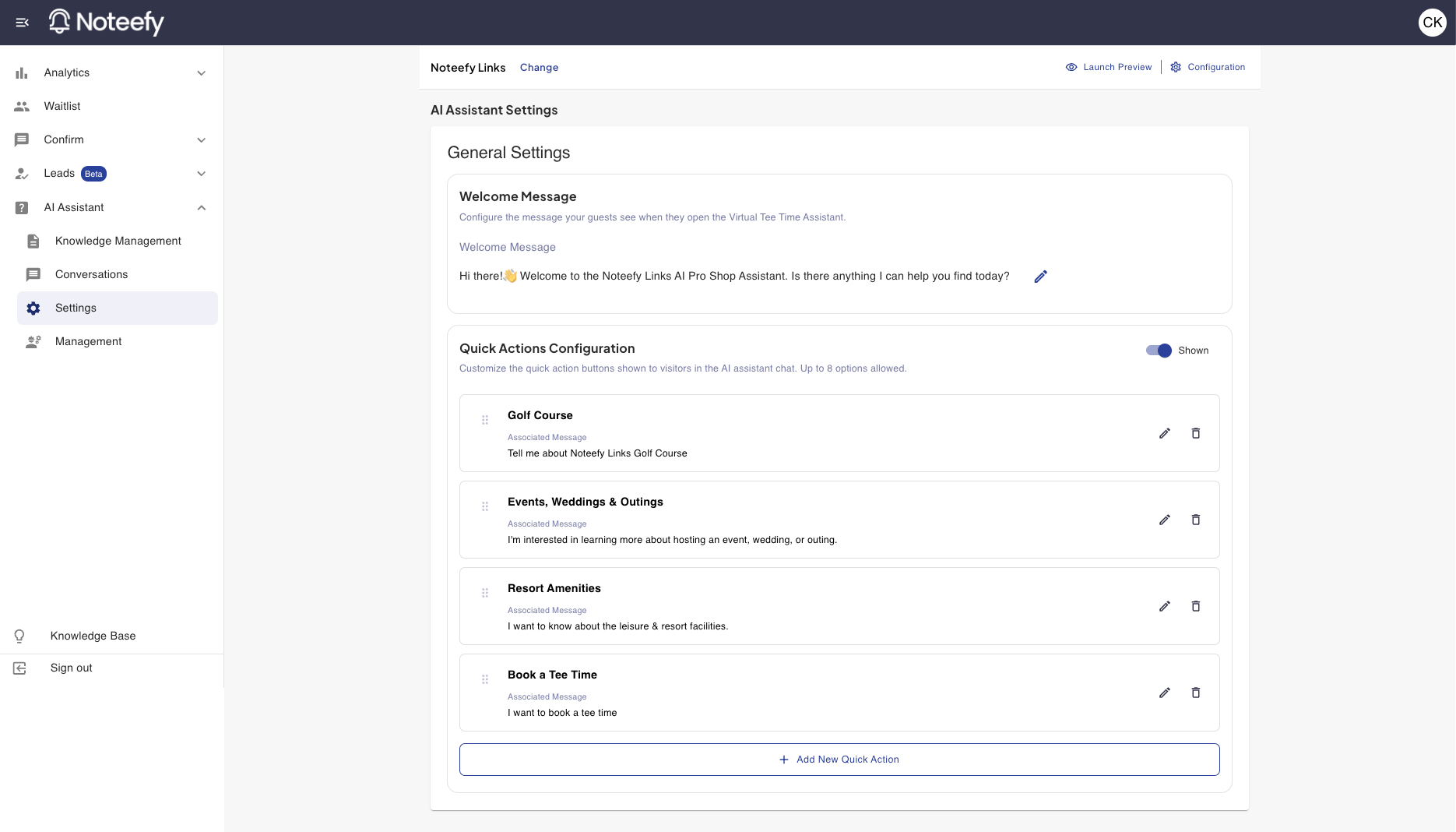1456x832 pixels.
Task: Sign out from the sidebar
Action: click(x=71, y=668)
